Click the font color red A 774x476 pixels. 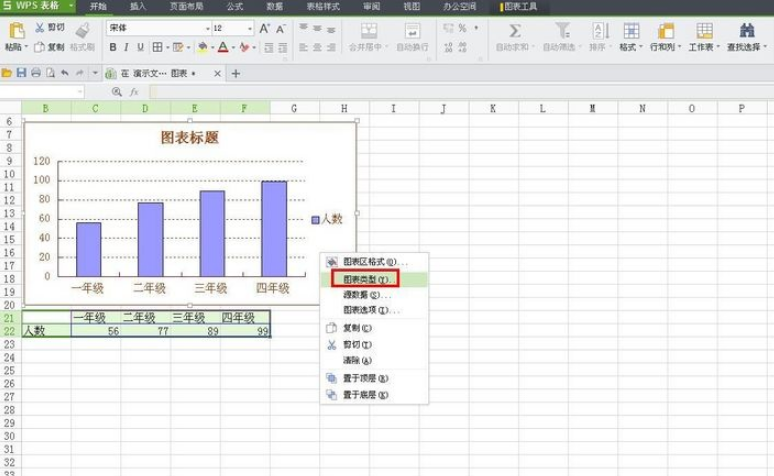pyautogui.click(x=223, y=47)
